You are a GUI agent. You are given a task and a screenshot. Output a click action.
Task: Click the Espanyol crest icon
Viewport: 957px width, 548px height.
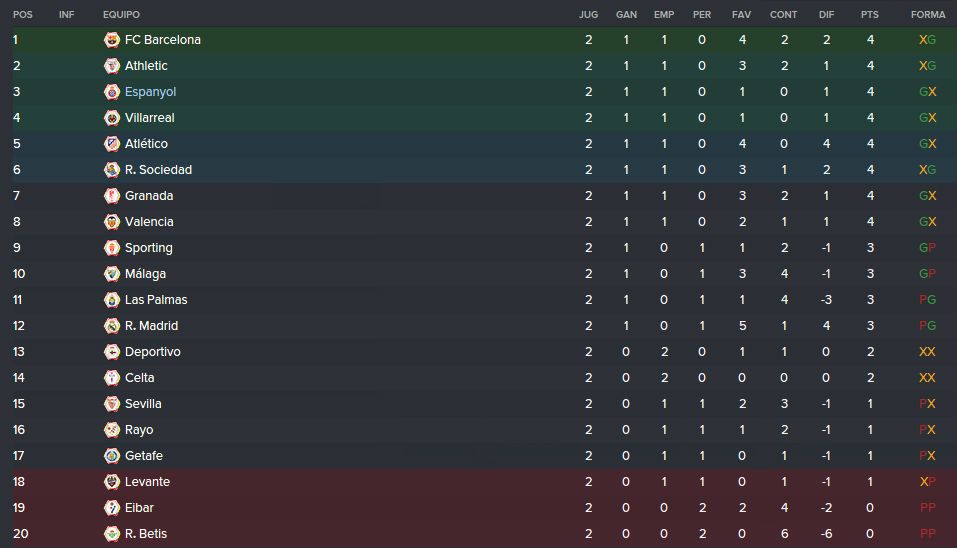(x=112, y=92)
